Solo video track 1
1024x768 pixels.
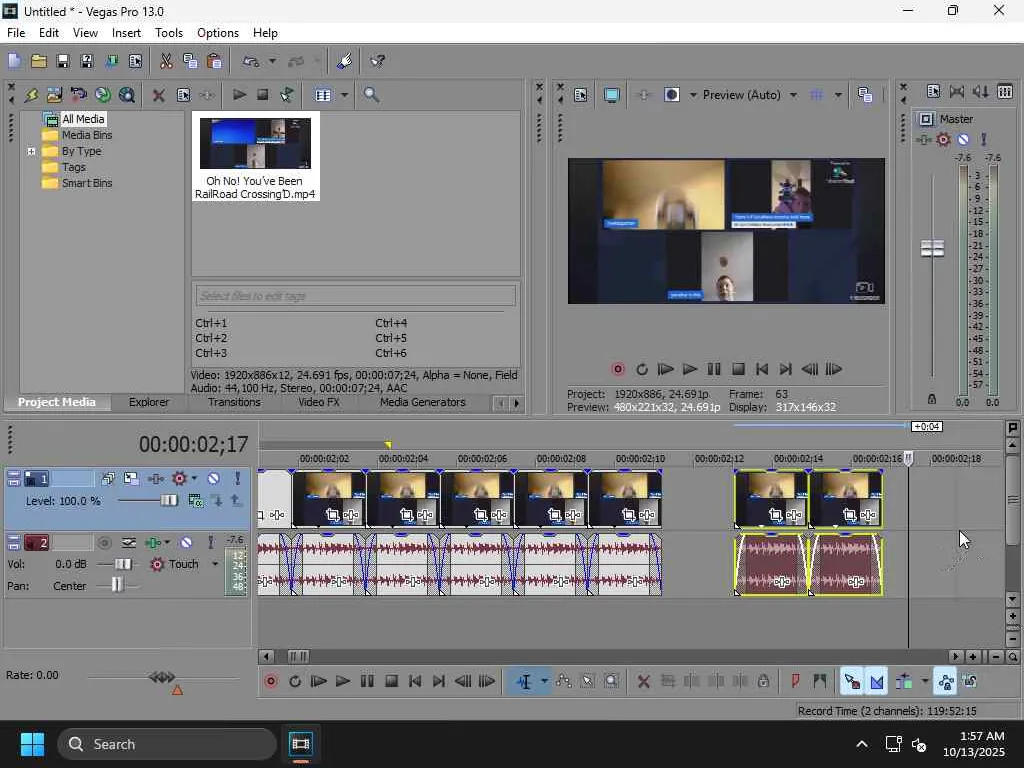pos(238,479)
